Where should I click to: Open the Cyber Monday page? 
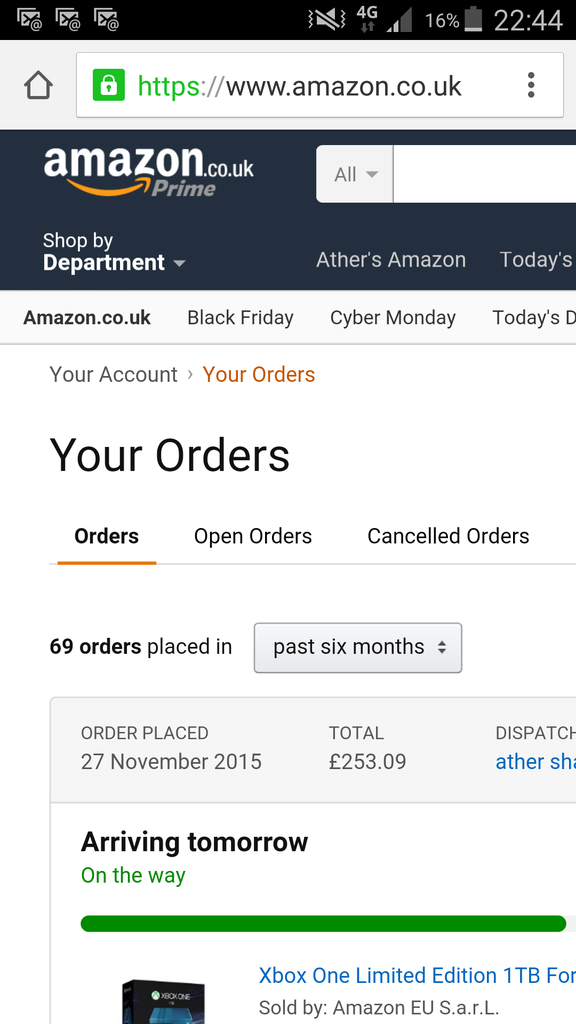tap(392, 317)
